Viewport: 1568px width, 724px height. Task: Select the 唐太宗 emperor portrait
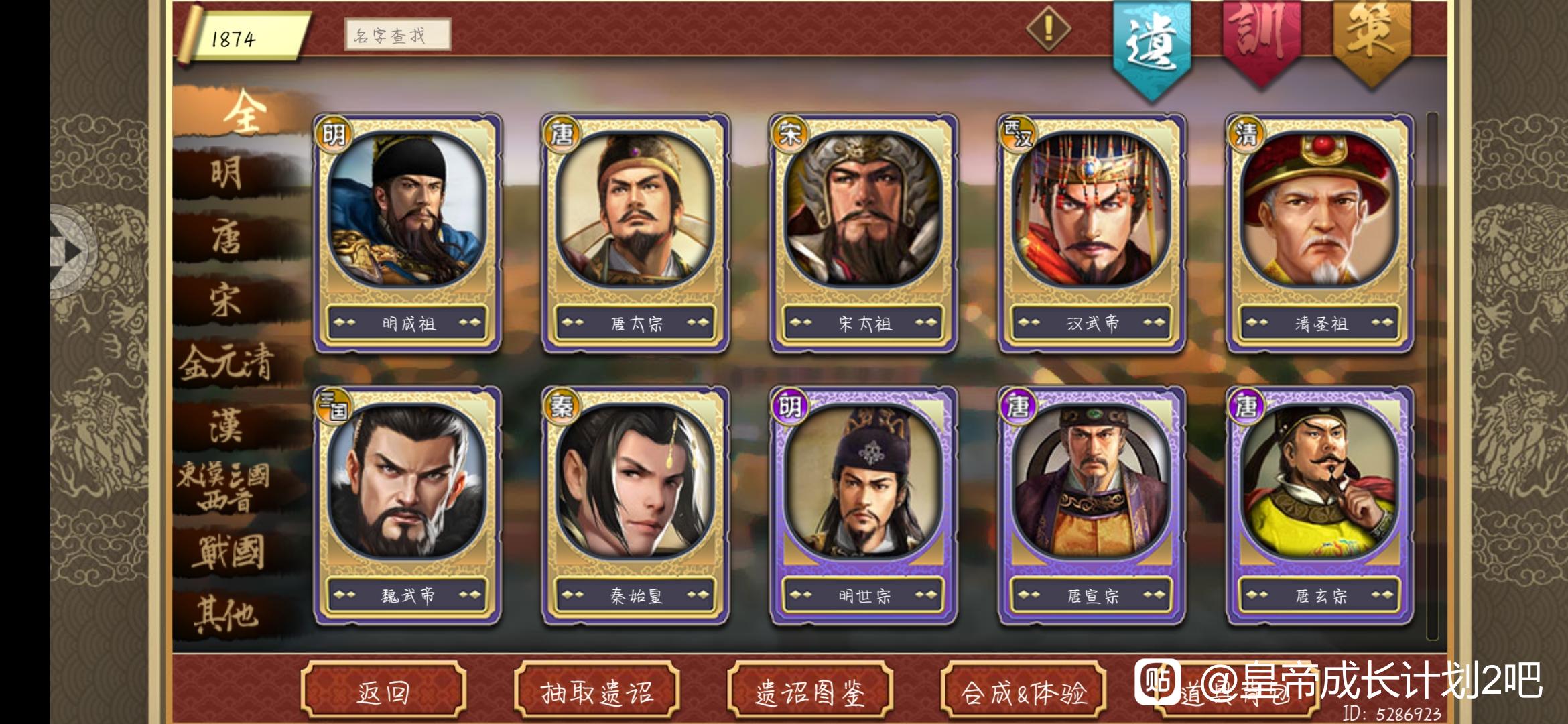point(635,233)
